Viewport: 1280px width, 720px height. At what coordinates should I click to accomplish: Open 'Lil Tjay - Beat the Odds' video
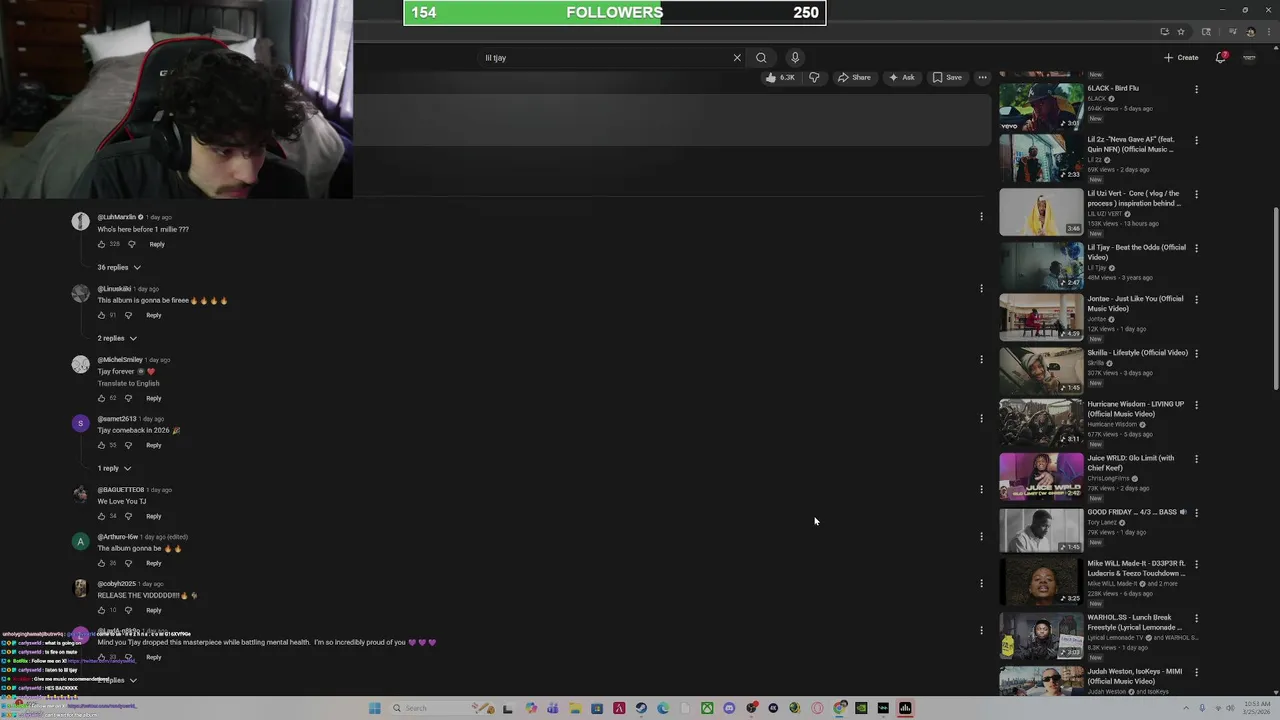point(1137,252)
